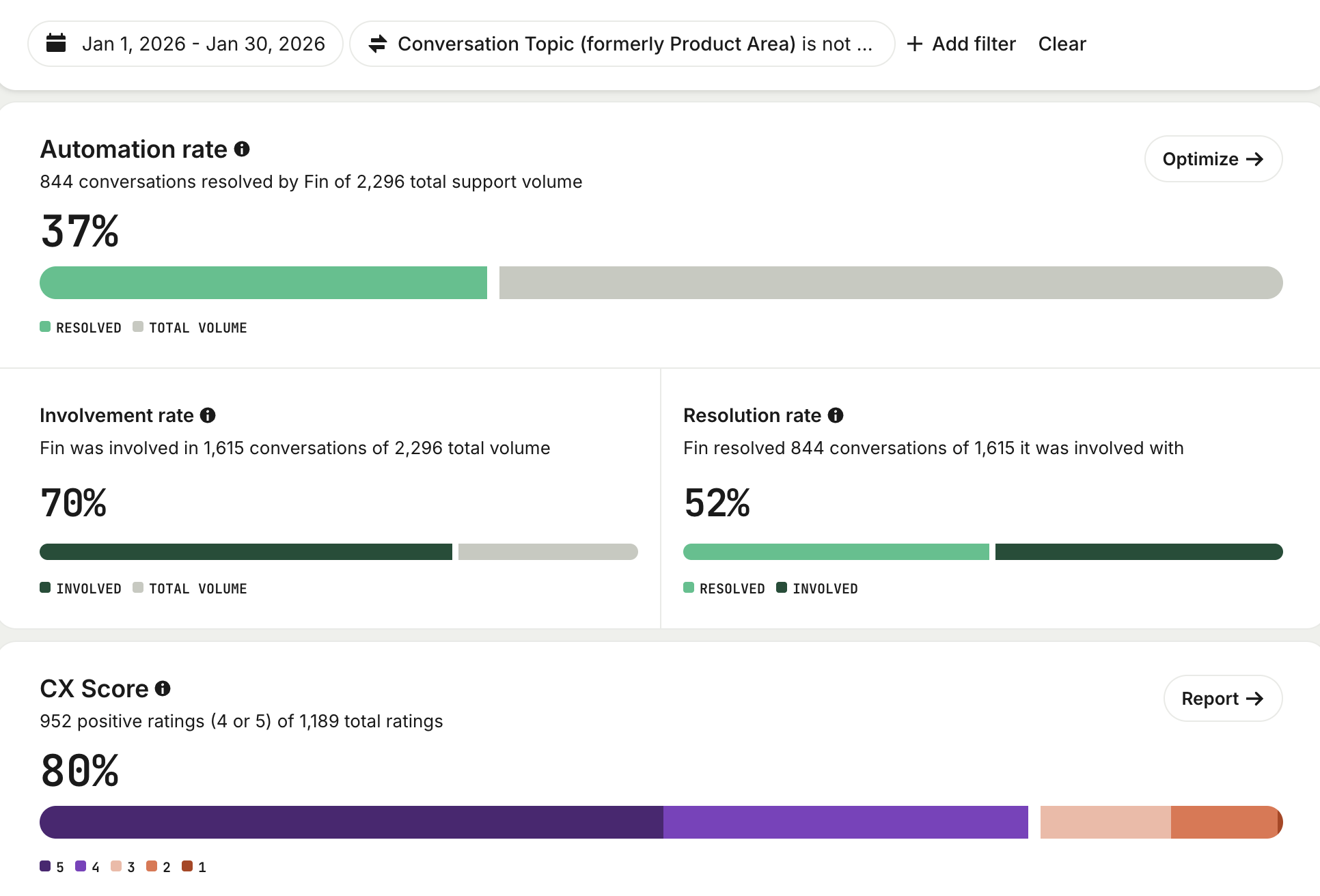Click the CX Score info icon
The height and width of the screenshot is (896, 1320).
163,688
